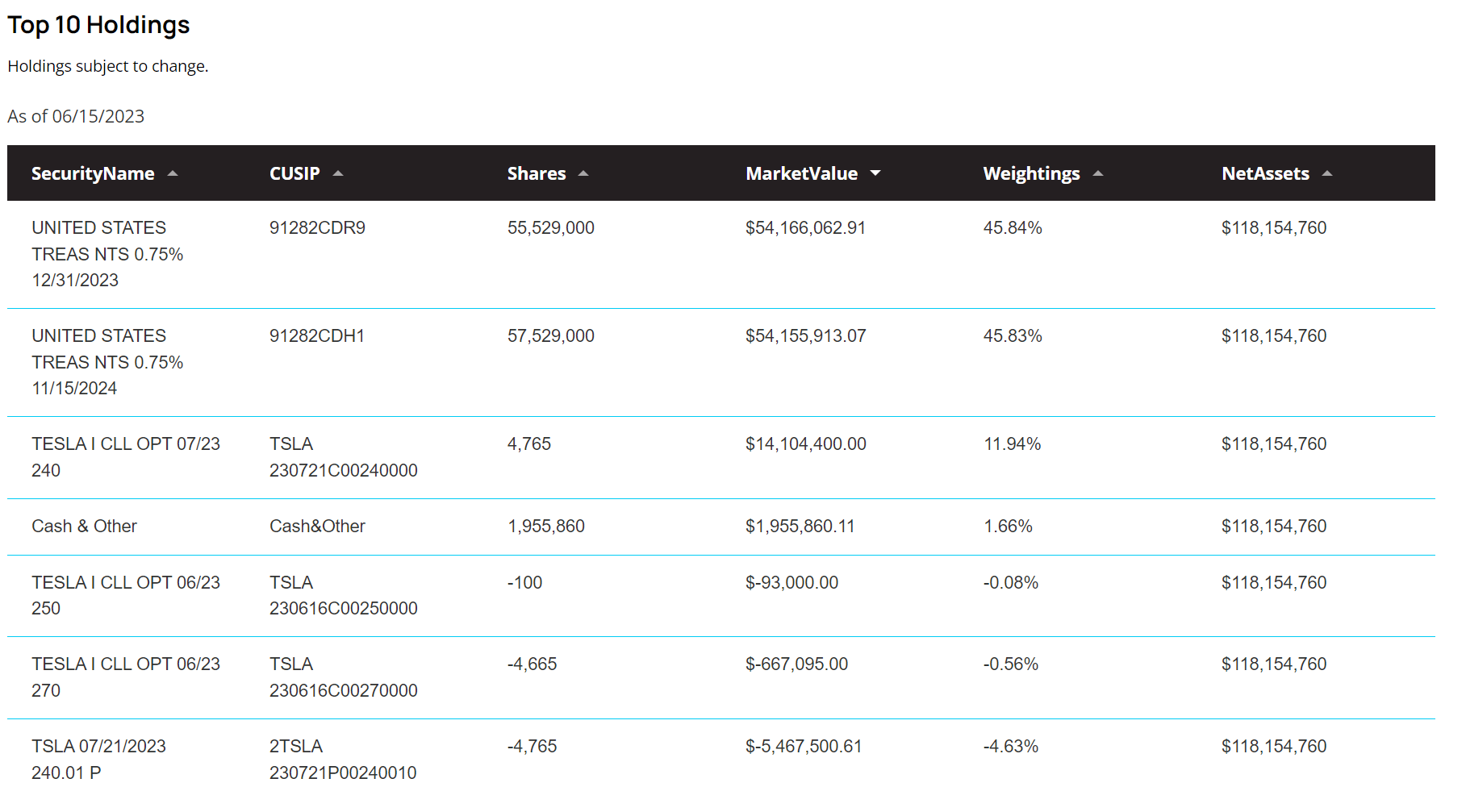Click the NetAssets header label
The image size is (1466, 812).
[x=1265, y=173]
